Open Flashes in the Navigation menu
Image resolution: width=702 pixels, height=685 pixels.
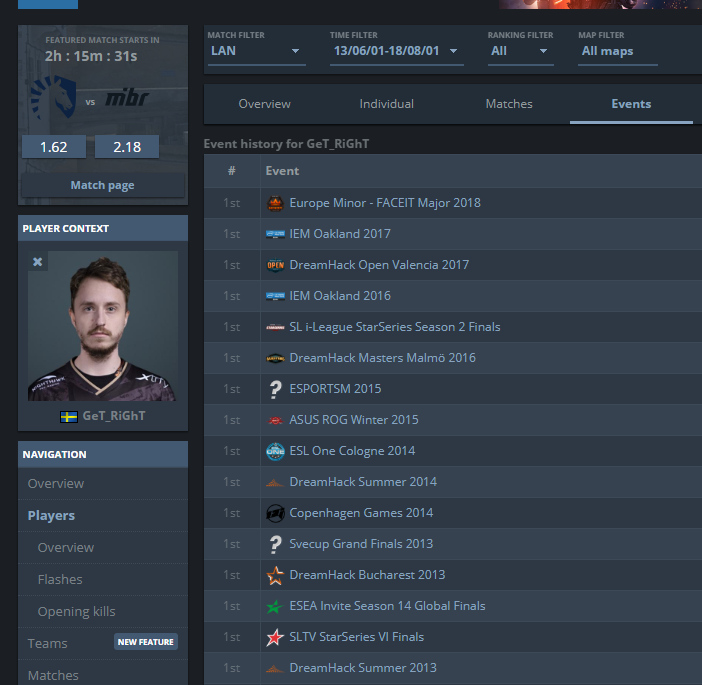(x=103, y=580)
